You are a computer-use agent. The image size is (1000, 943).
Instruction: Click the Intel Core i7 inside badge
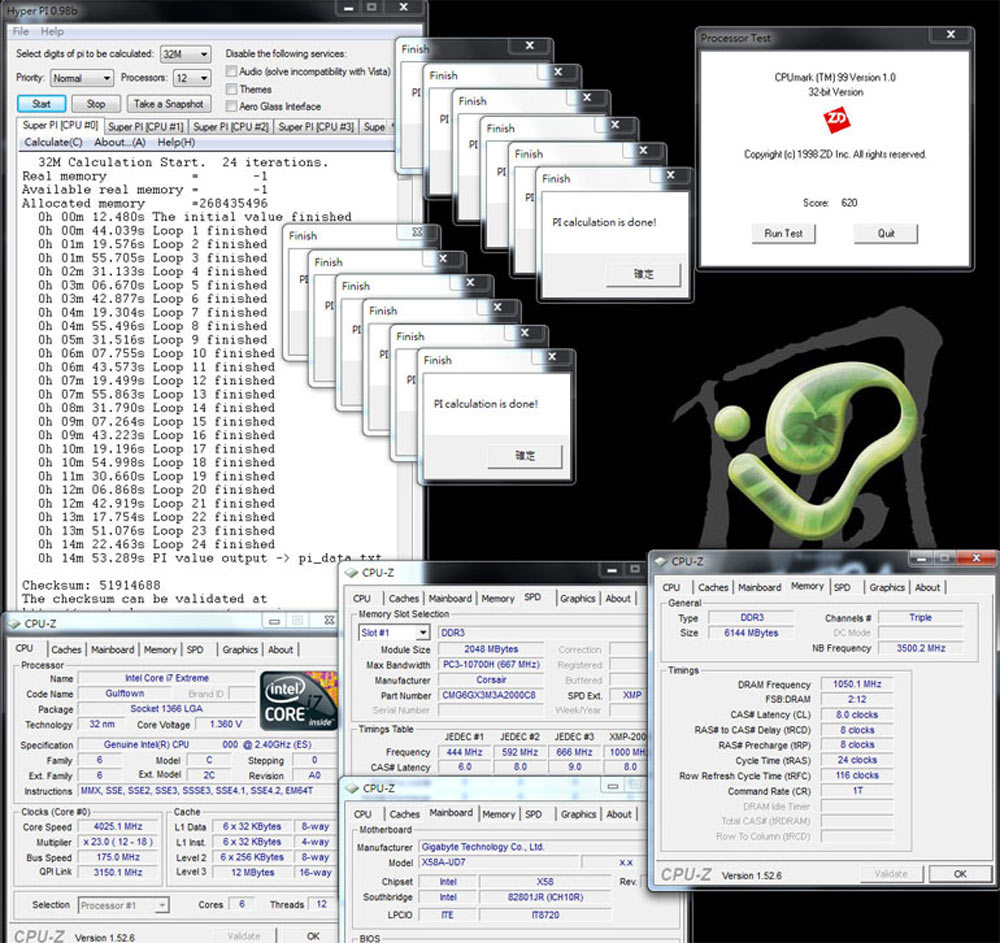tap(296, 699)
